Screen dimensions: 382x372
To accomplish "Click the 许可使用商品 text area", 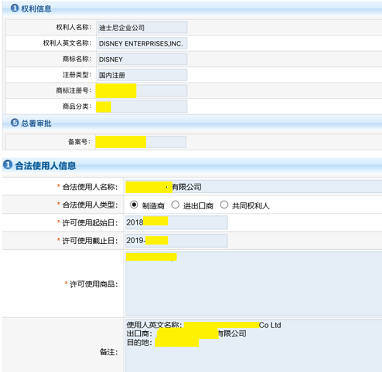I will [x=253, y=284].
